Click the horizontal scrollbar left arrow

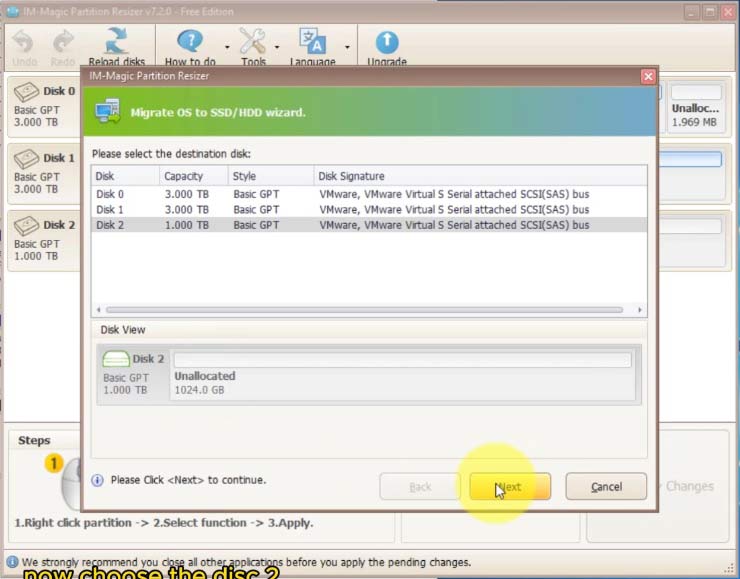pos(99,310)
